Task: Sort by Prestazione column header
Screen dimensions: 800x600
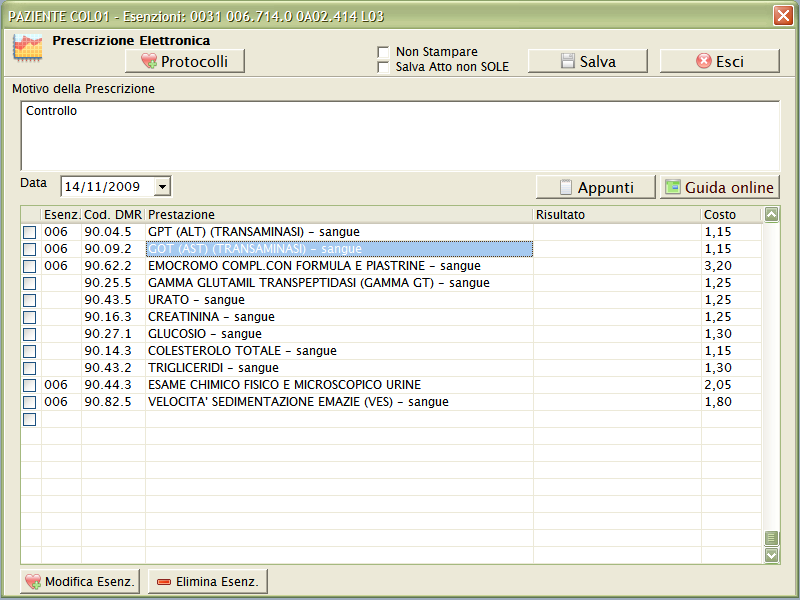Action: tap(338, 214)
